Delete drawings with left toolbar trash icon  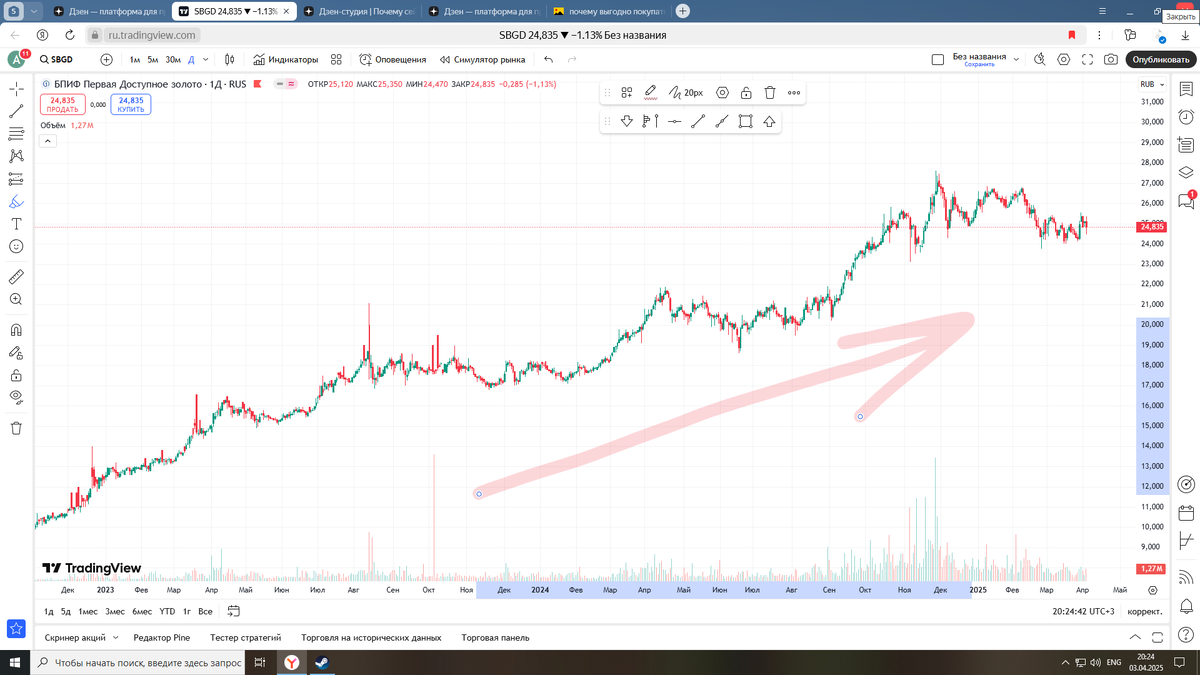tap(16, 428)
